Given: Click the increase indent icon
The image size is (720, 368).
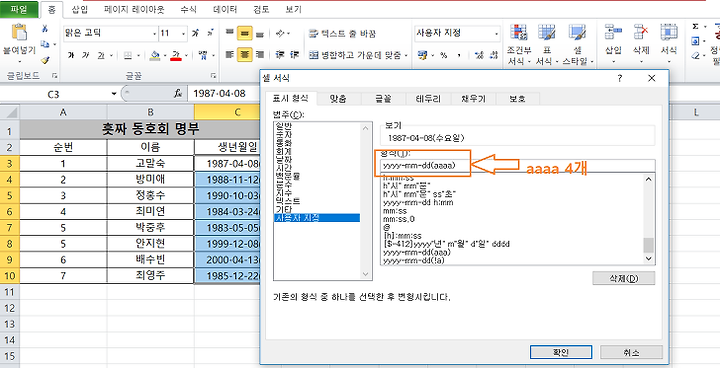Looking at the screenshot, I should coord(294,55).
